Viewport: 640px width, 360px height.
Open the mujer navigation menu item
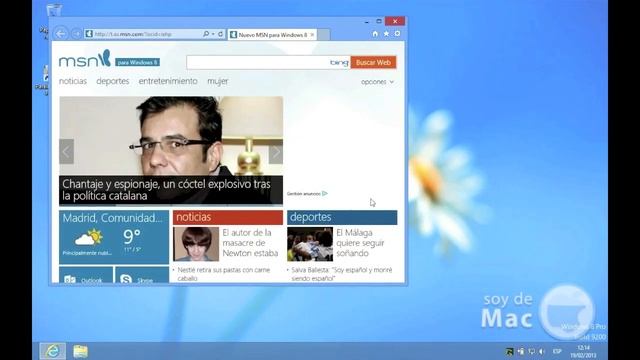pos(218,81)
